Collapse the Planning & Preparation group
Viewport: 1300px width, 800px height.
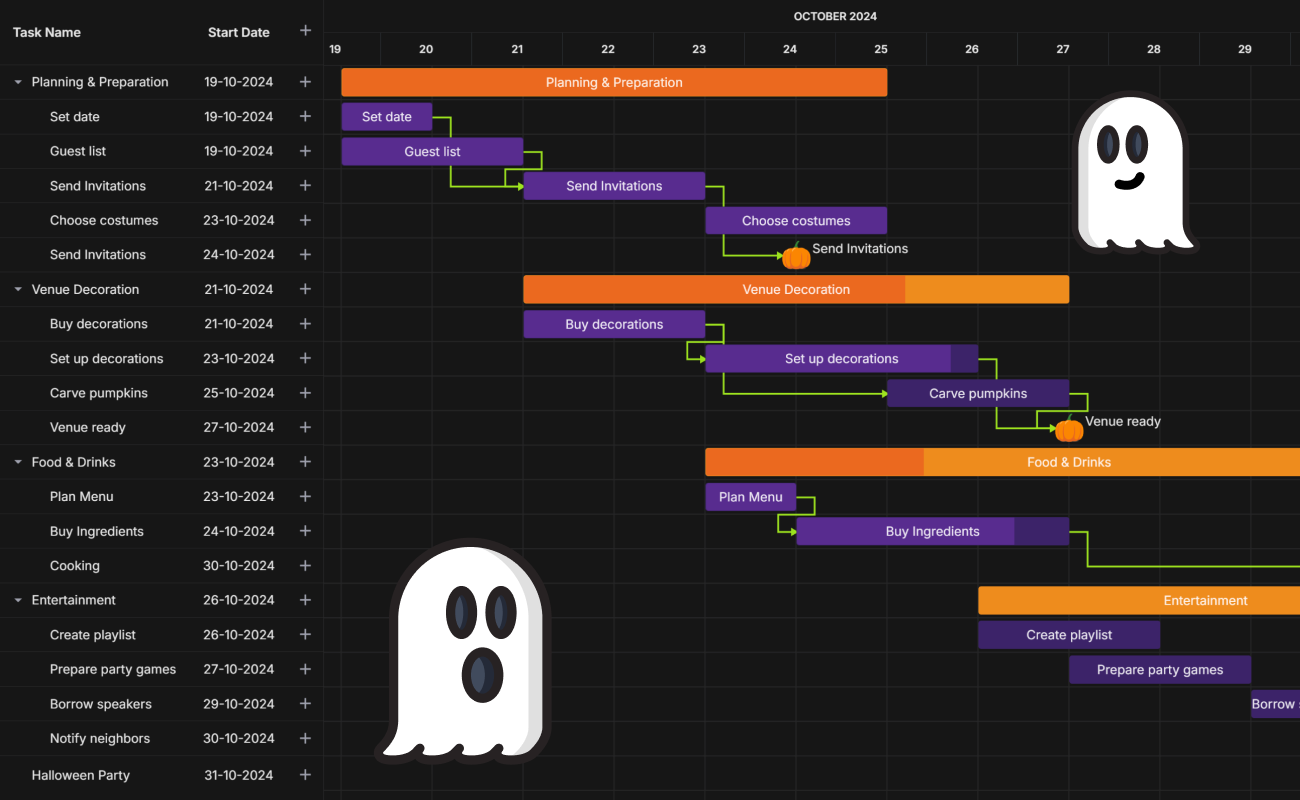click(18, 82)
